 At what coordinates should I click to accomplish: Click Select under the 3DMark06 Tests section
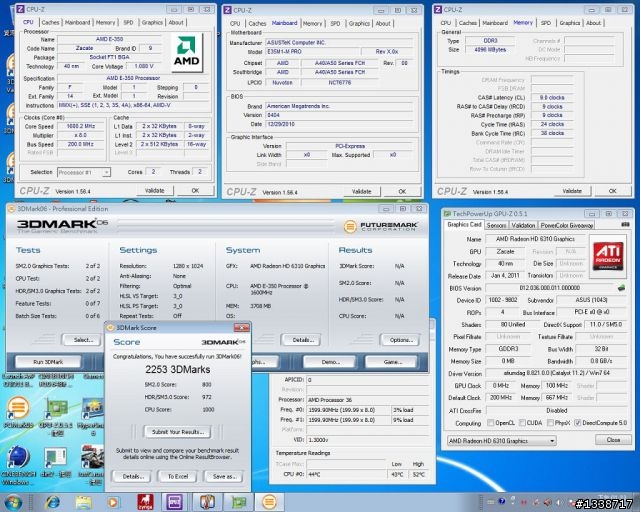tap(83, 340)
